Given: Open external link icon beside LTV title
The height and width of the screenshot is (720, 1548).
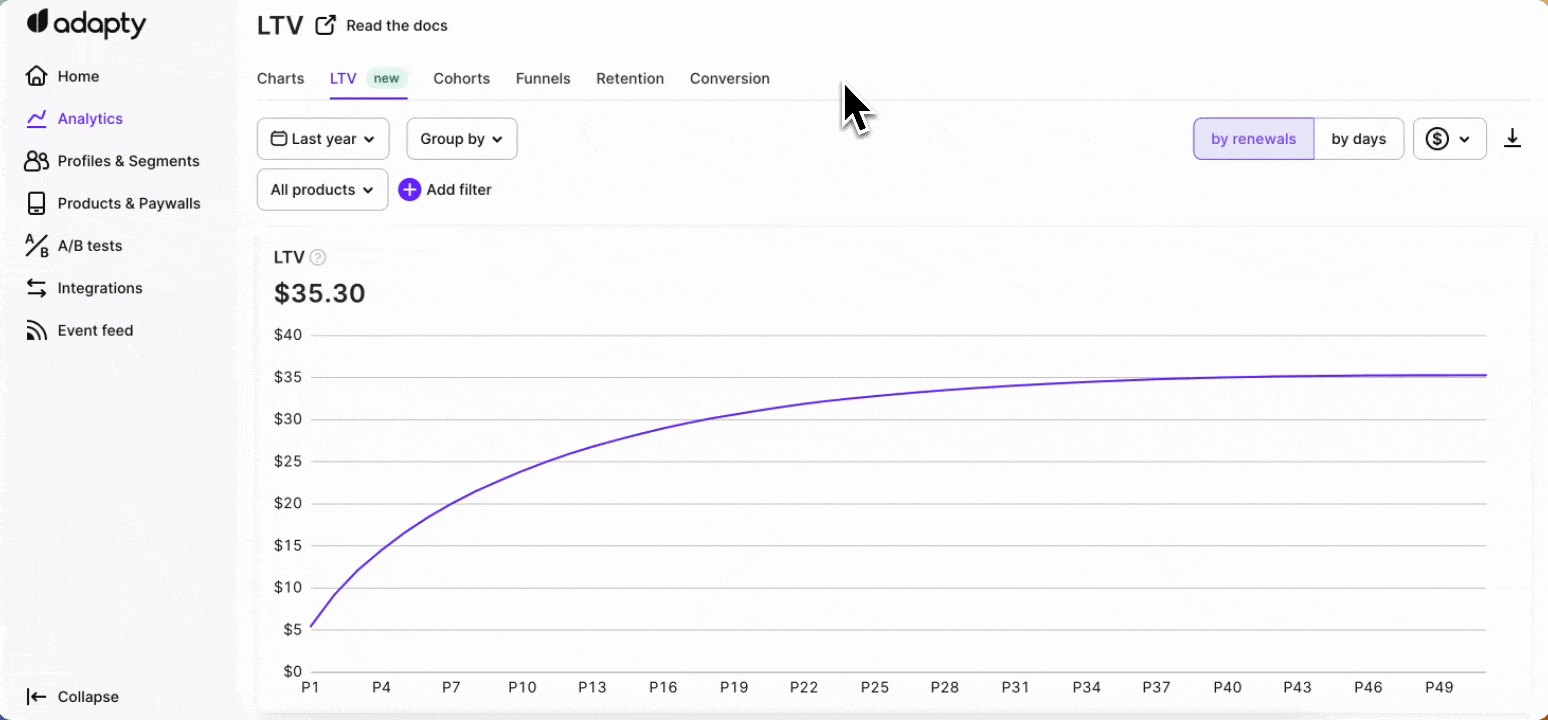Looking at the screenshot, I should tap(325, 26).
